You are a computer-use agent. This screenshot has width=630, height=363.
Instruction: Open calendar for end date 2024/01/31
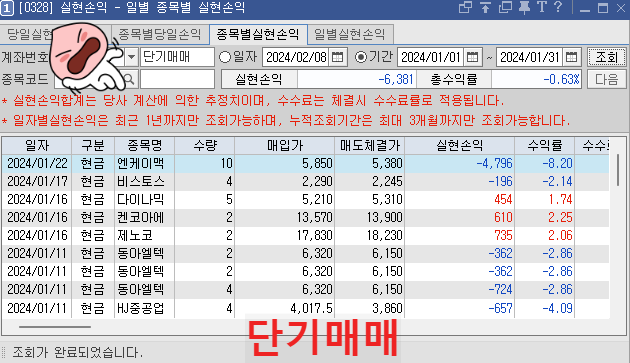pyautogui.click(x=571, y=57)
